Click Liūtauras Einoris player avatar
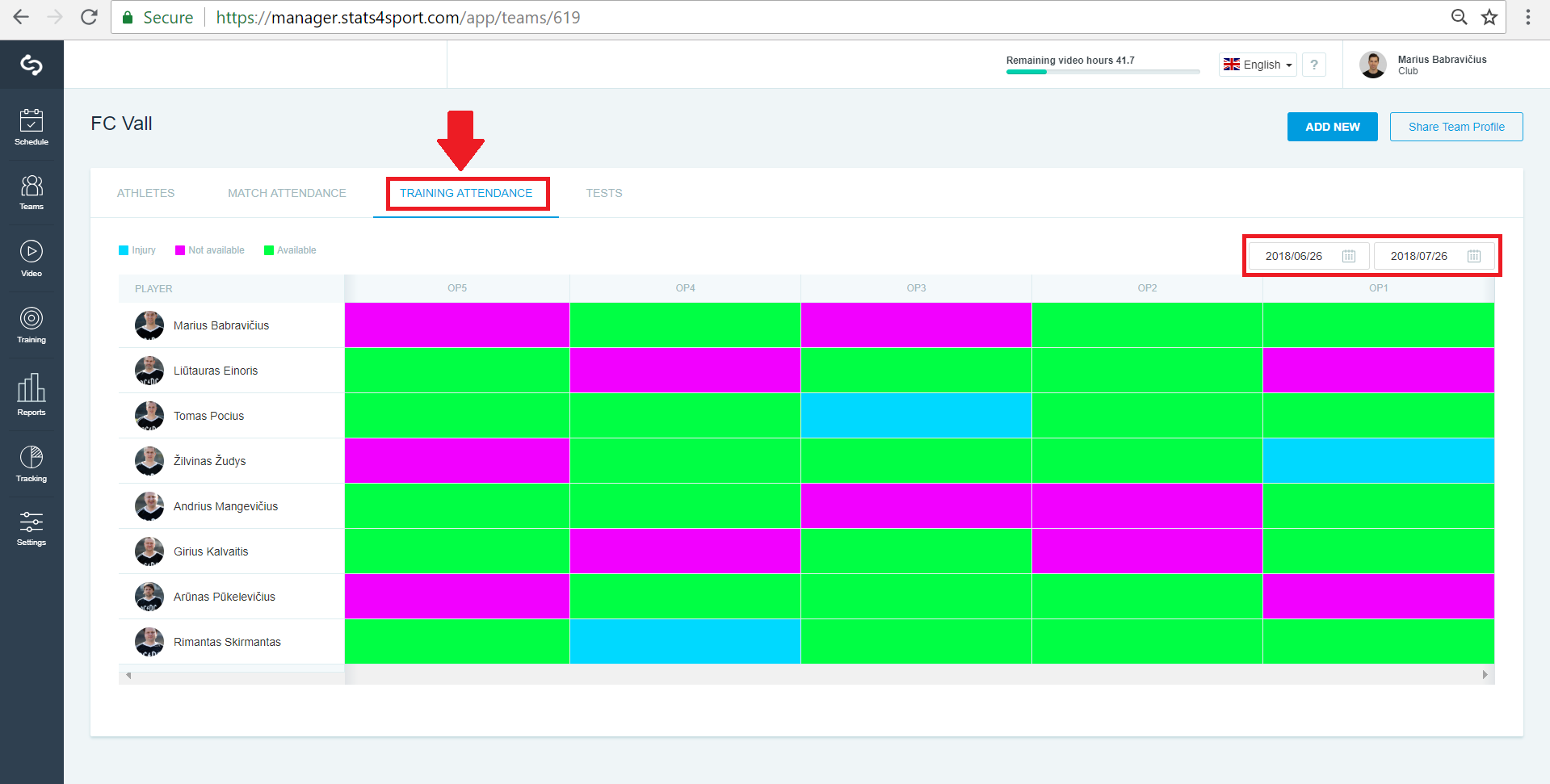Viewport: 1550px width, 784px height. point(149,371)
